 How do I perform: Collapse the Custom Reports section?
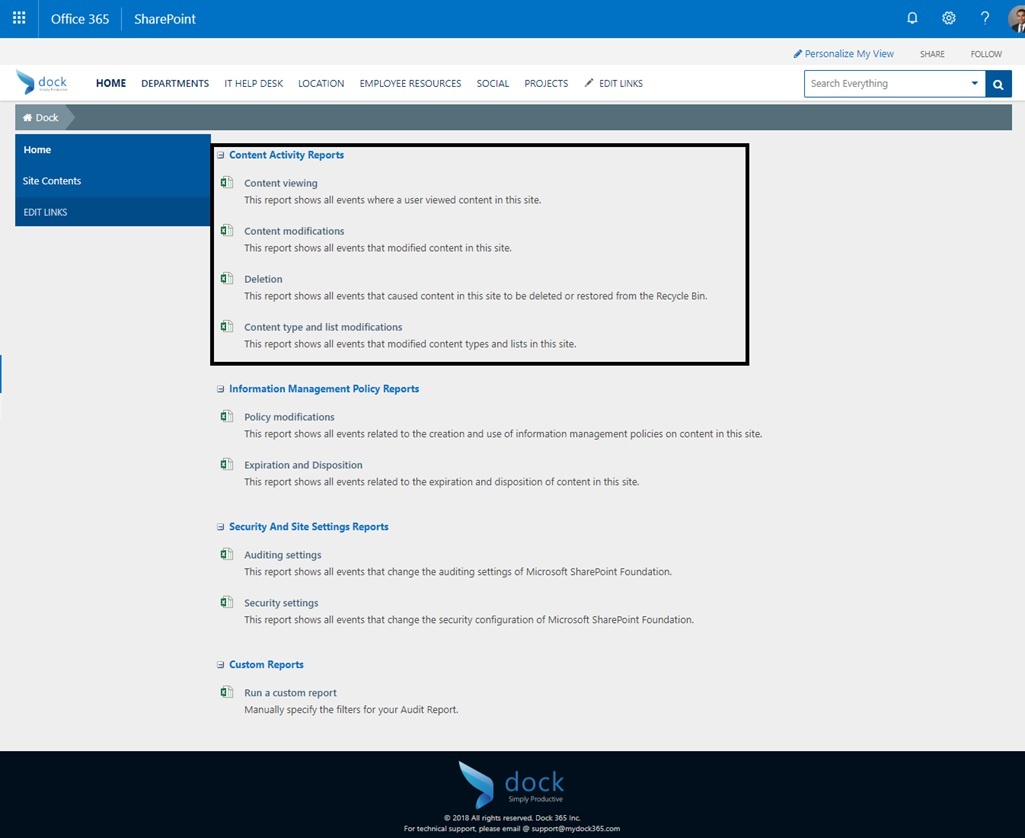(x=220, y=664)
